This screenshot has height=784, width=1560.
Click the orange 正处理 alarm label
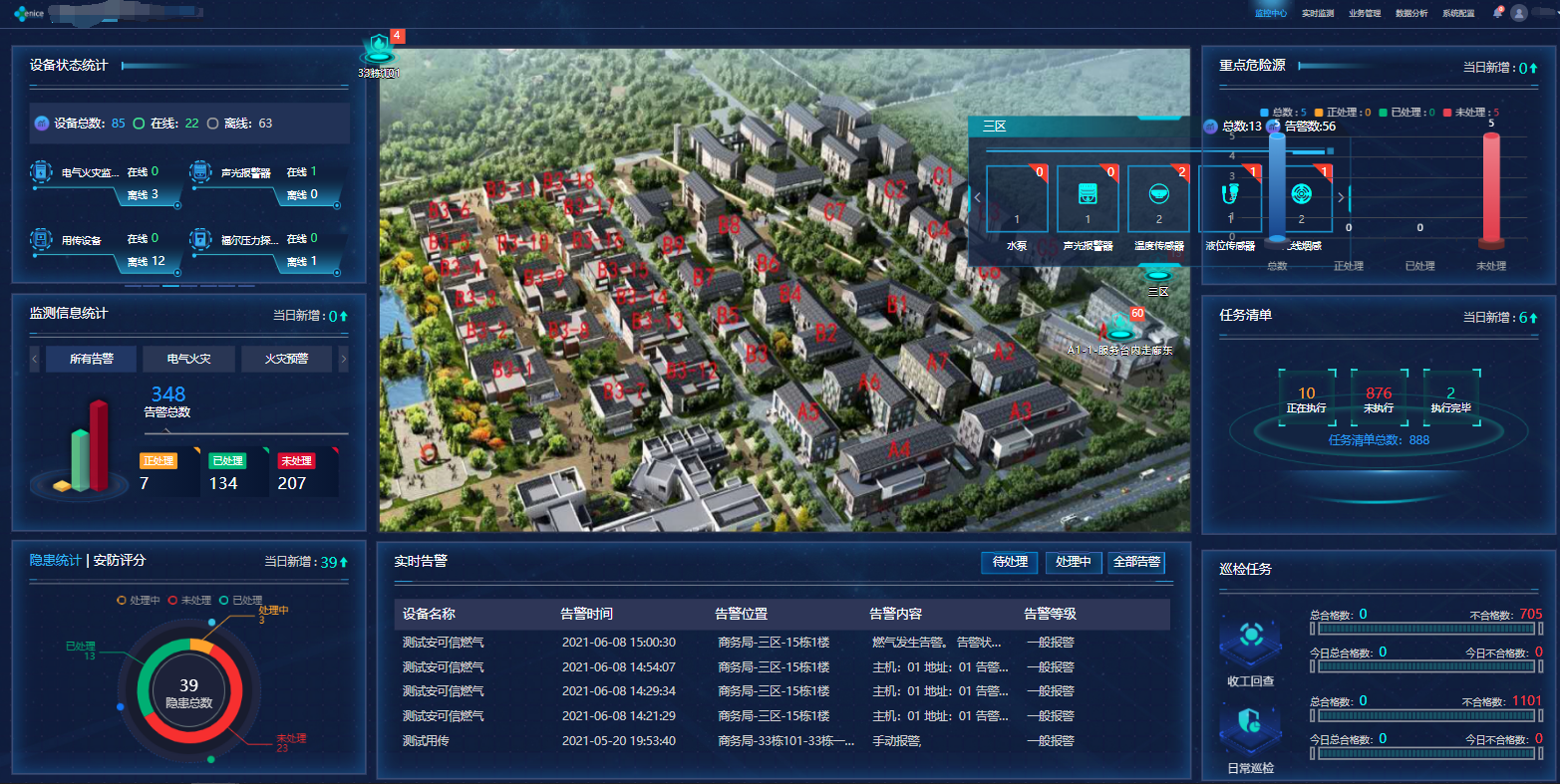point(158,461)
